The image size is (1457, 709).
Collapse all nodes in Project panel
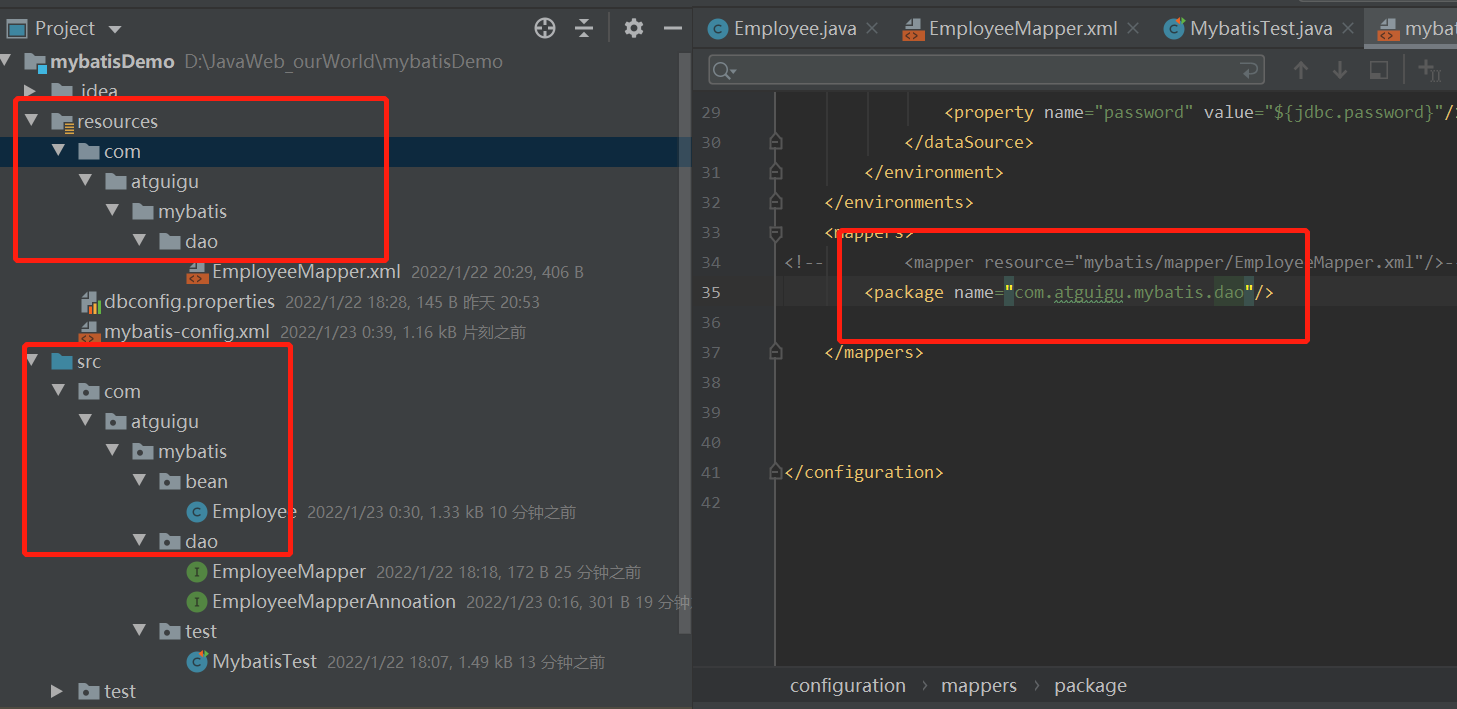[x=585, y=28]
